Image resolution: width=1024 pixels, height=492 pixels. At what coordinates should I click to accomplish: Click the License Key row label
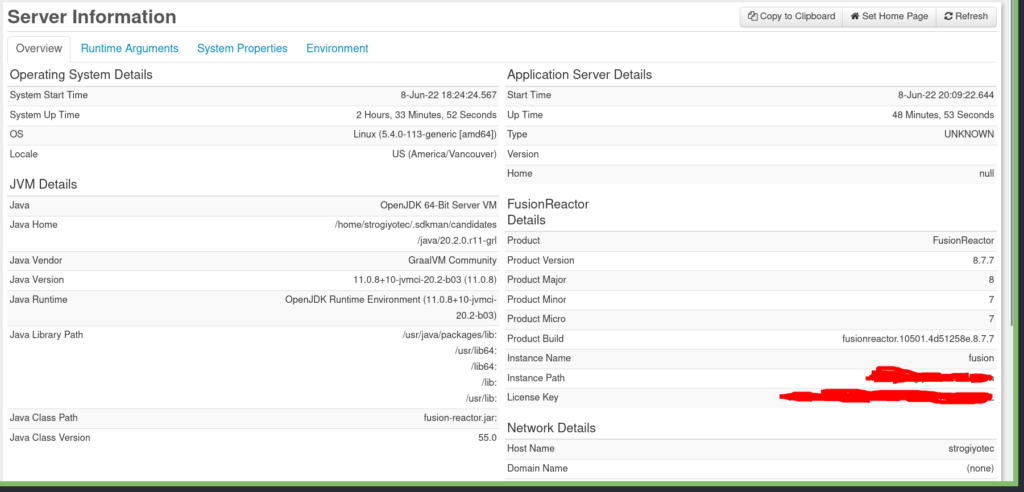[x=533, y=397]
